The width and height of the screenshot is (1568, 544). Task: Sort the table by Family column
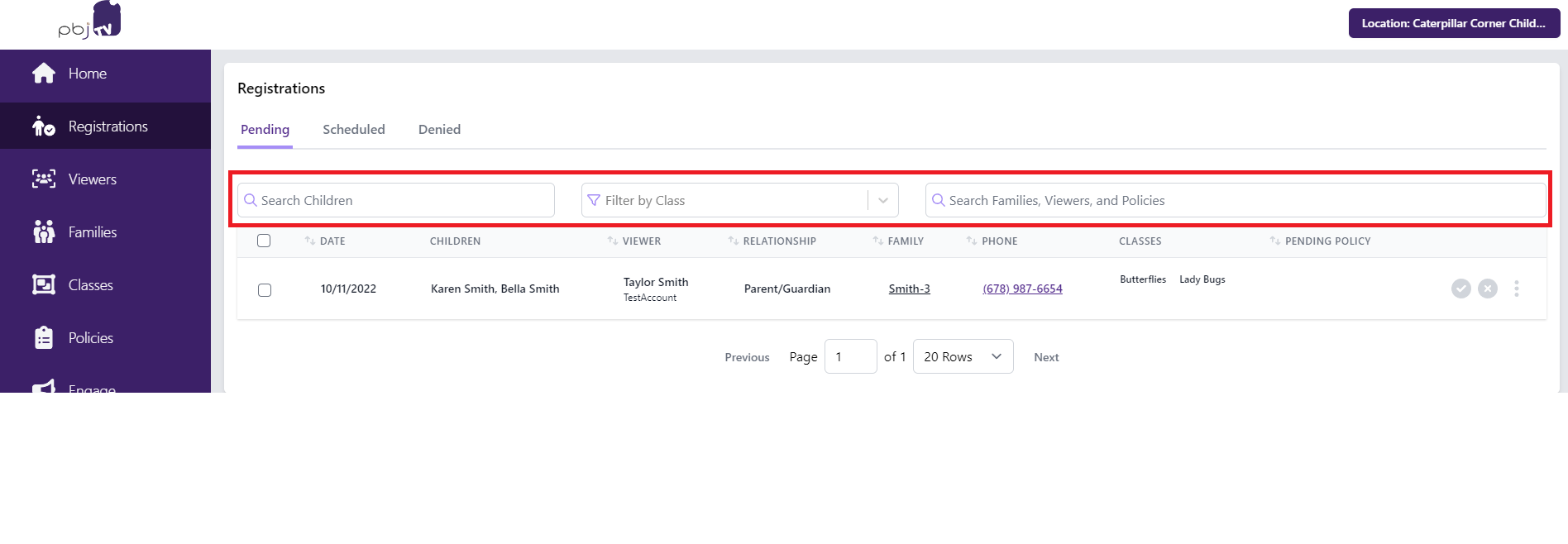(898, 241)
